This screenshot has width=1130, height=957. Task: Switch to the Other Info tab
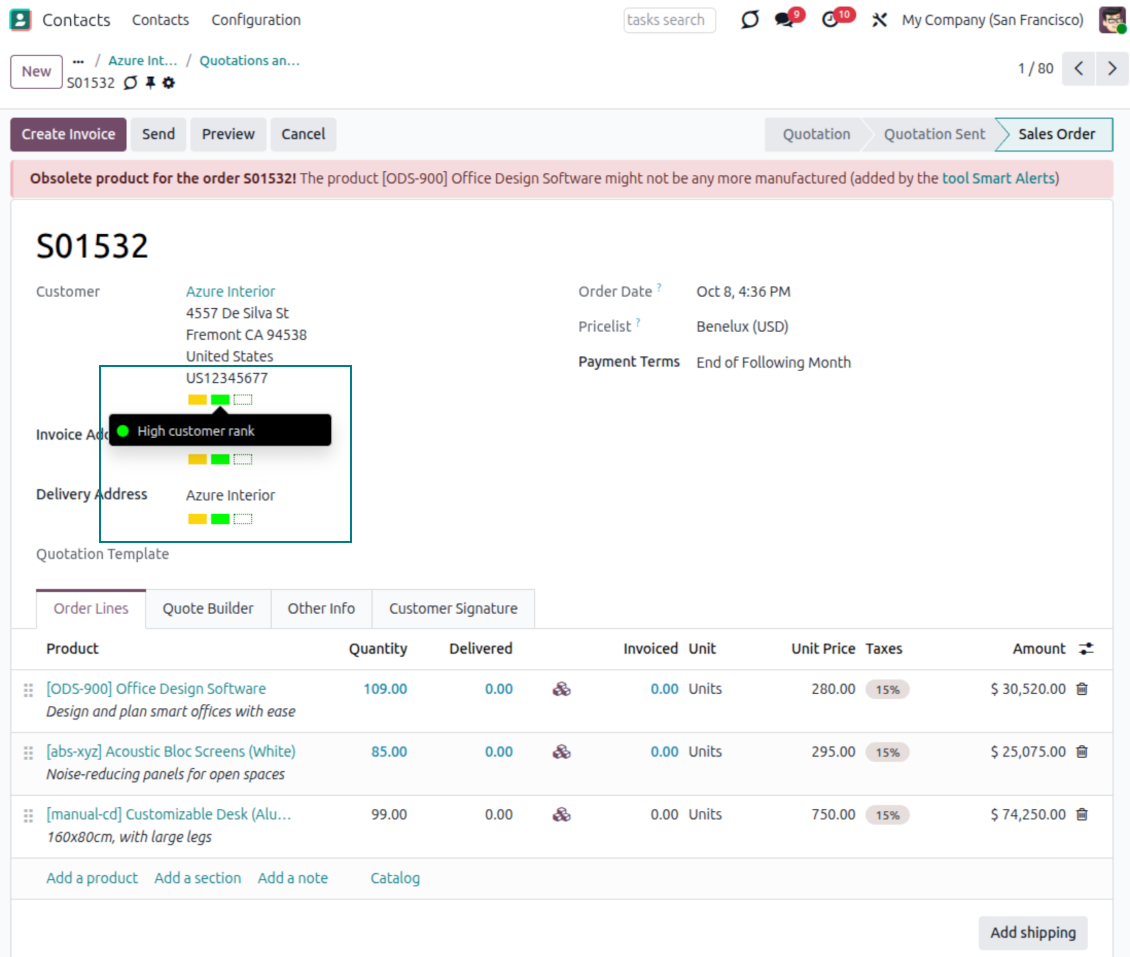pos(321,608)
